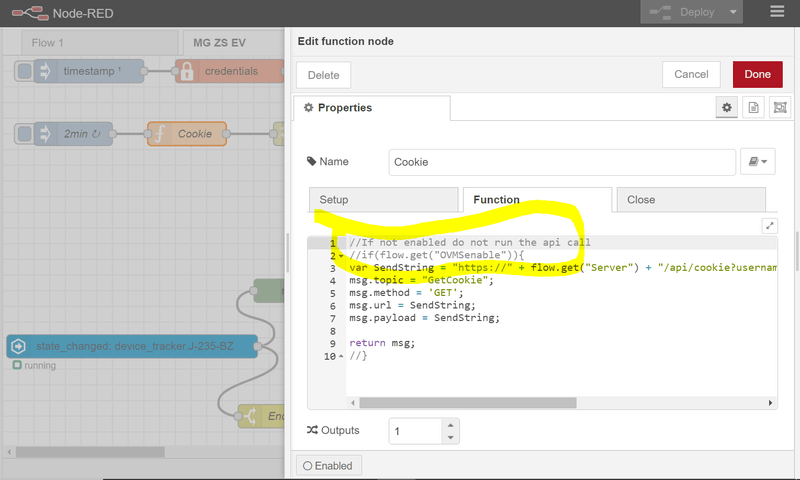Image resolution: width=800 pixels, height=480 pixels.
Task: Switch to the Setup tab
Action: [384, 199]
